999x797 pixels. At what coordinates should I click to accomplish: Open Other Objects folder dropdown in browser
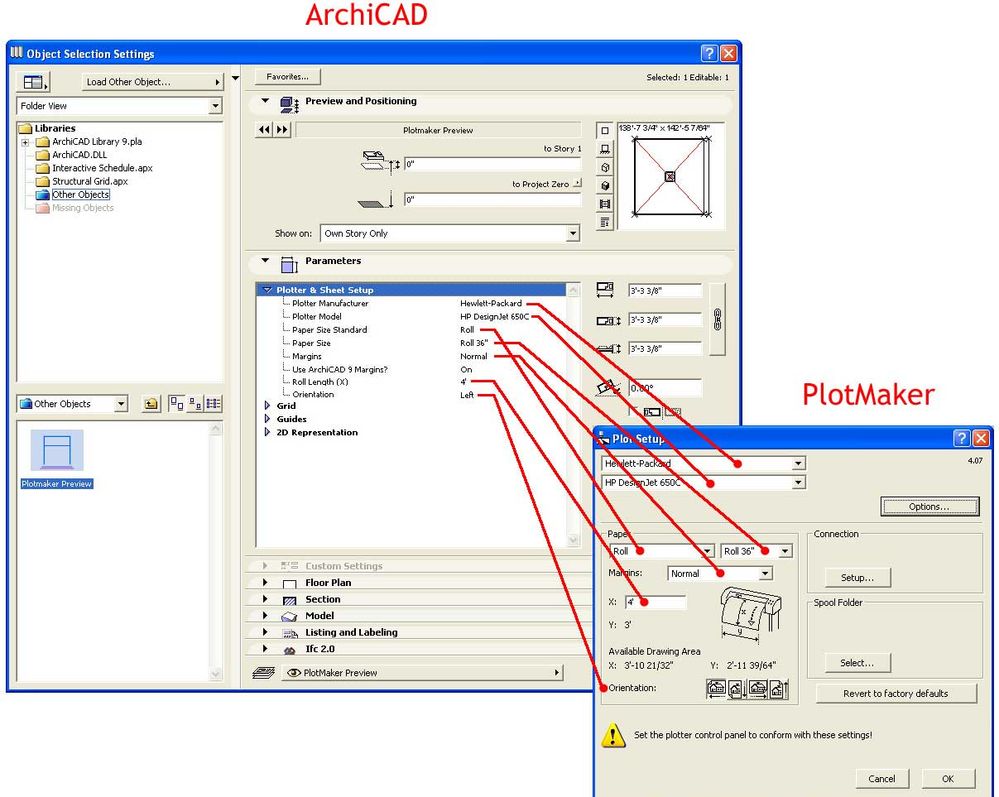(120, 404)
